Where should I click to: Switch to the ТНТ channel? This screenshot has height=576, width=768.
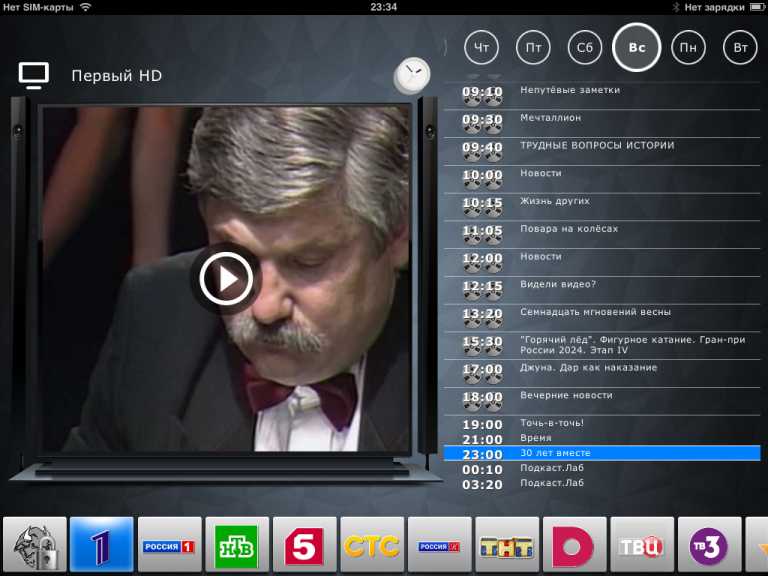507,545
